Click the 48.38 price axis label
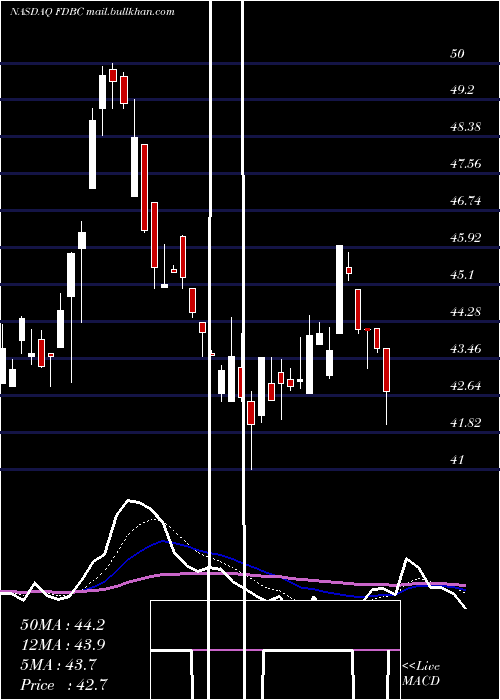 click(466, 127)
